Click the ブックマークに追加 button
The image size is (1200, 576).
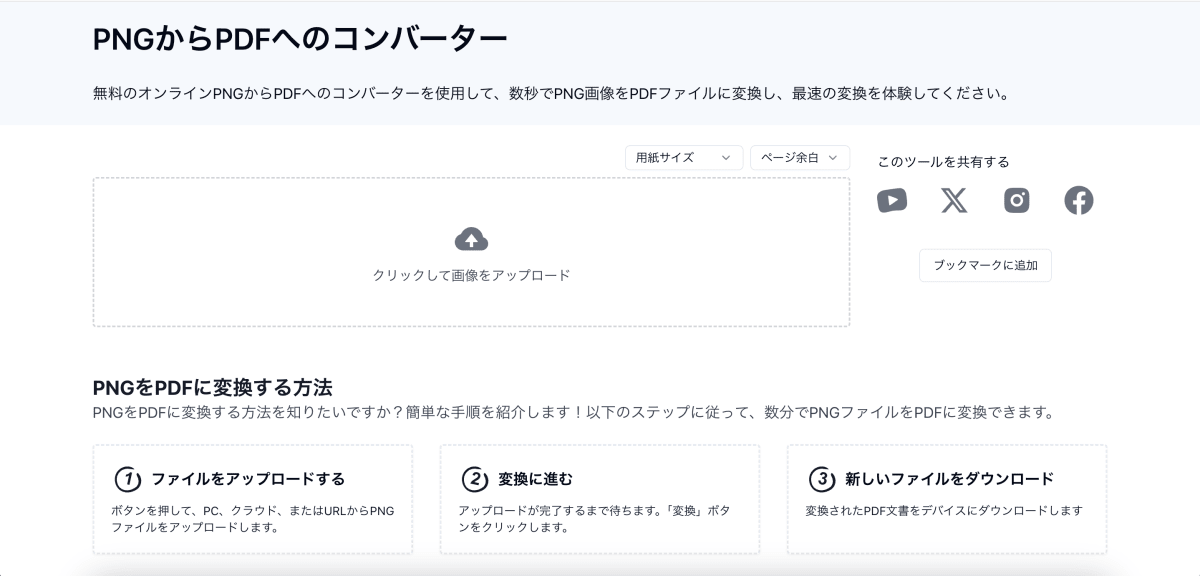985,265
